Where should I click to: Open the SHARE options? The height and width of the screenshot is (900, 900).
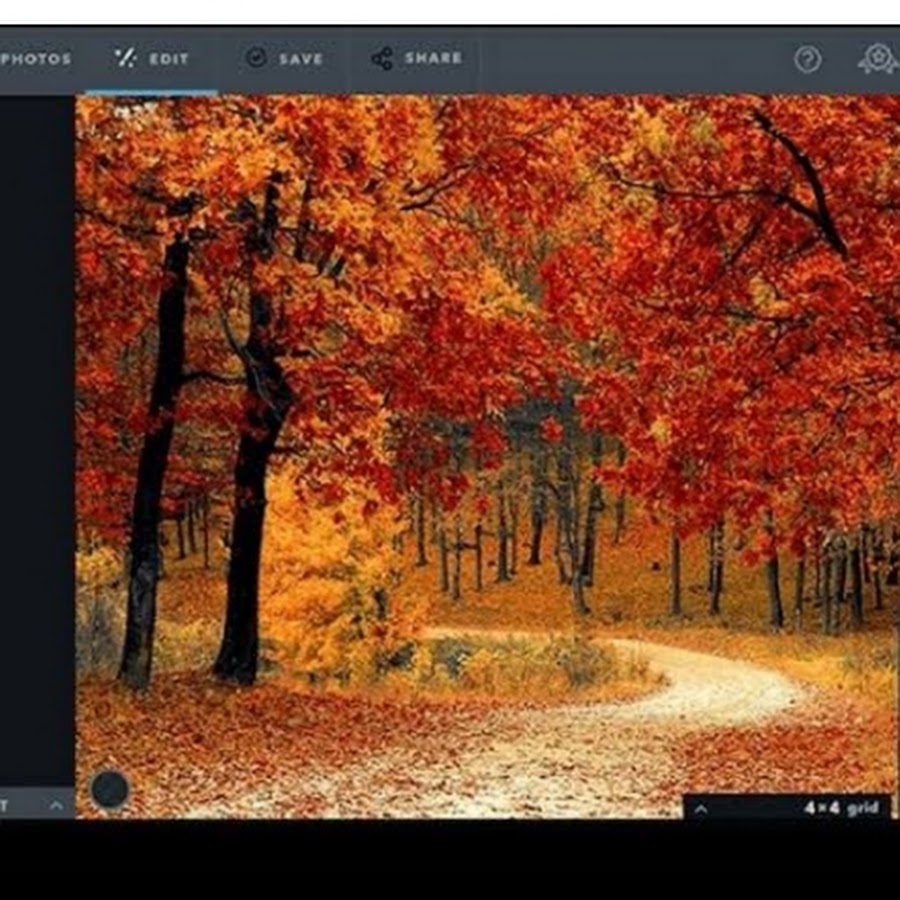click(416, 59)
